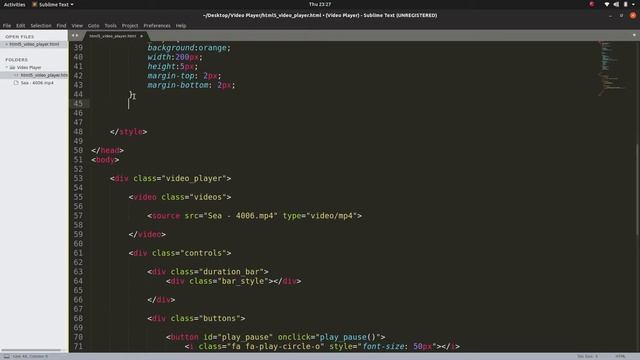Screen dimensions: 640x360
Task: Click line number 53 in the gutter
Action: coord(78,178)
